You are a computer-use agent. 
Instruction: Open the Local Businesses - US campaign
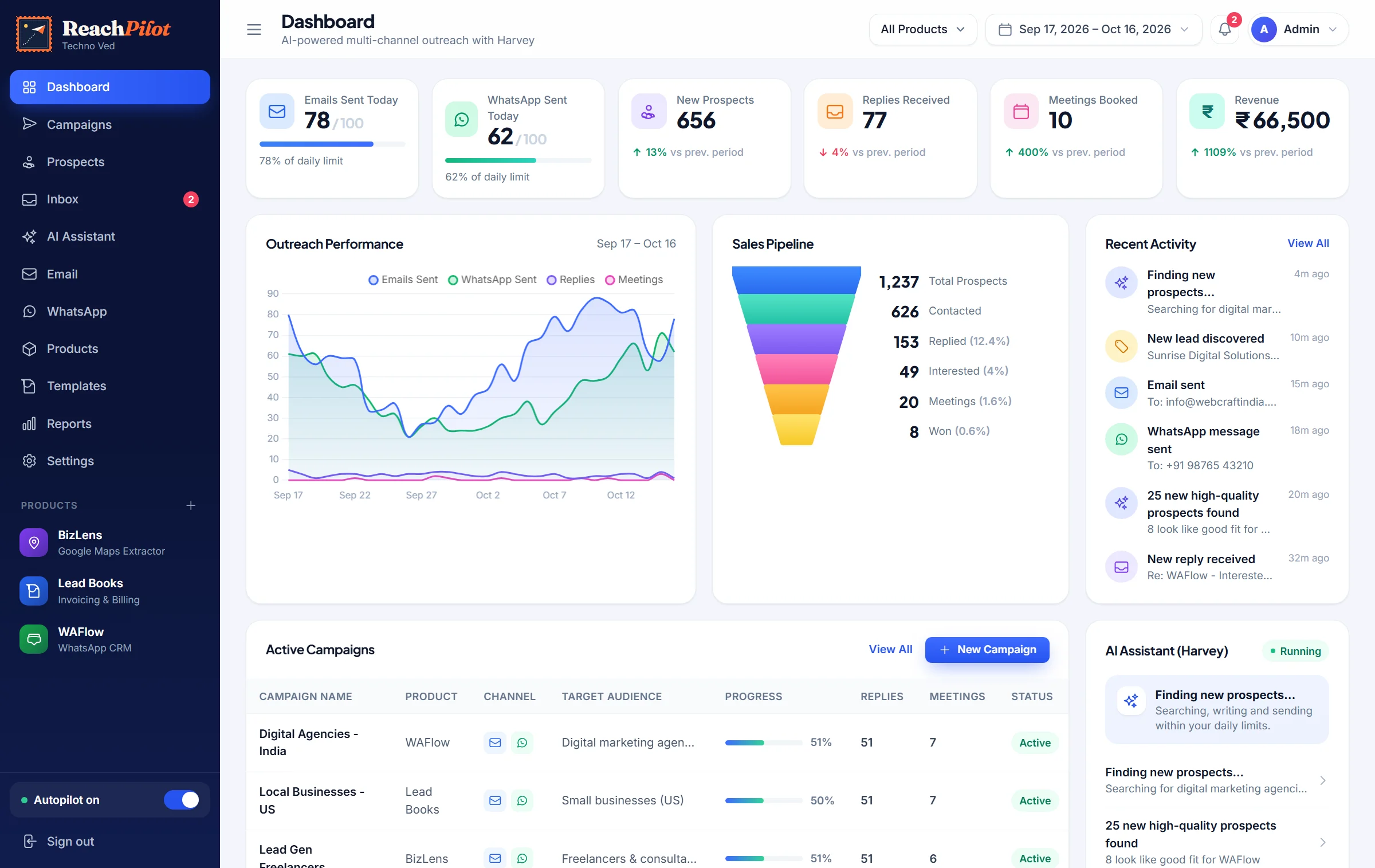pos(311,800)
